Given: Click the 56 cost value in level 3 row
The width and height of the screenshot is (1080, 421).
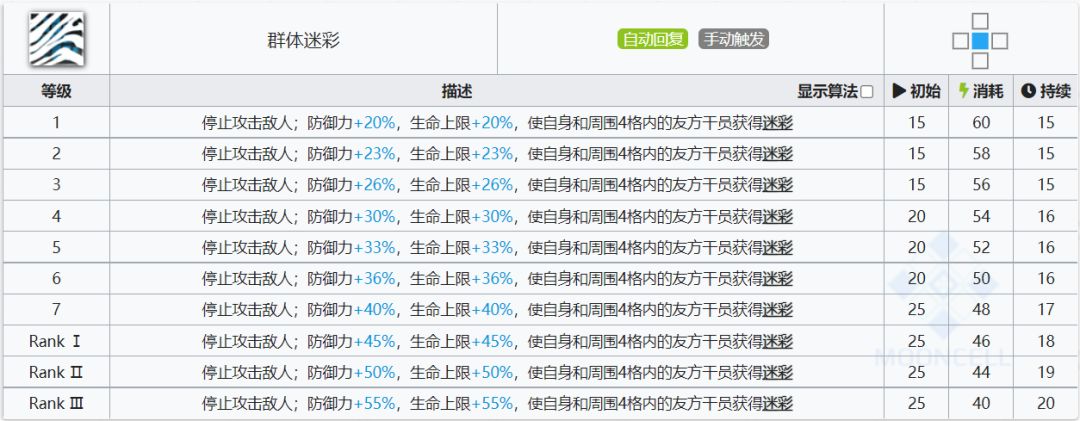Looking at the screenshot, I should [x=981, y=185].
